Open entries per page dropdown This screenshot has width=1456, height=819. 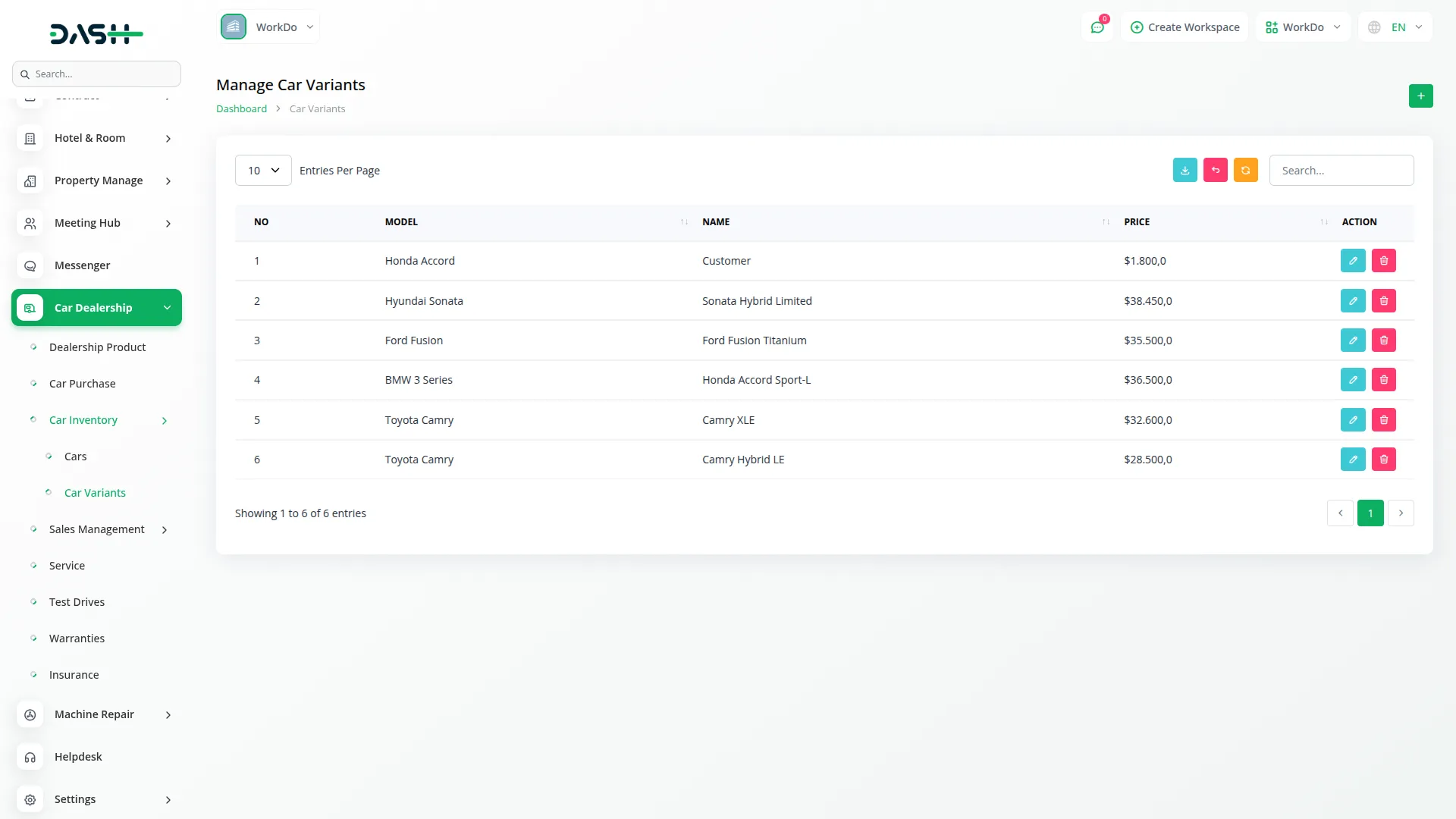click(263, 171)
